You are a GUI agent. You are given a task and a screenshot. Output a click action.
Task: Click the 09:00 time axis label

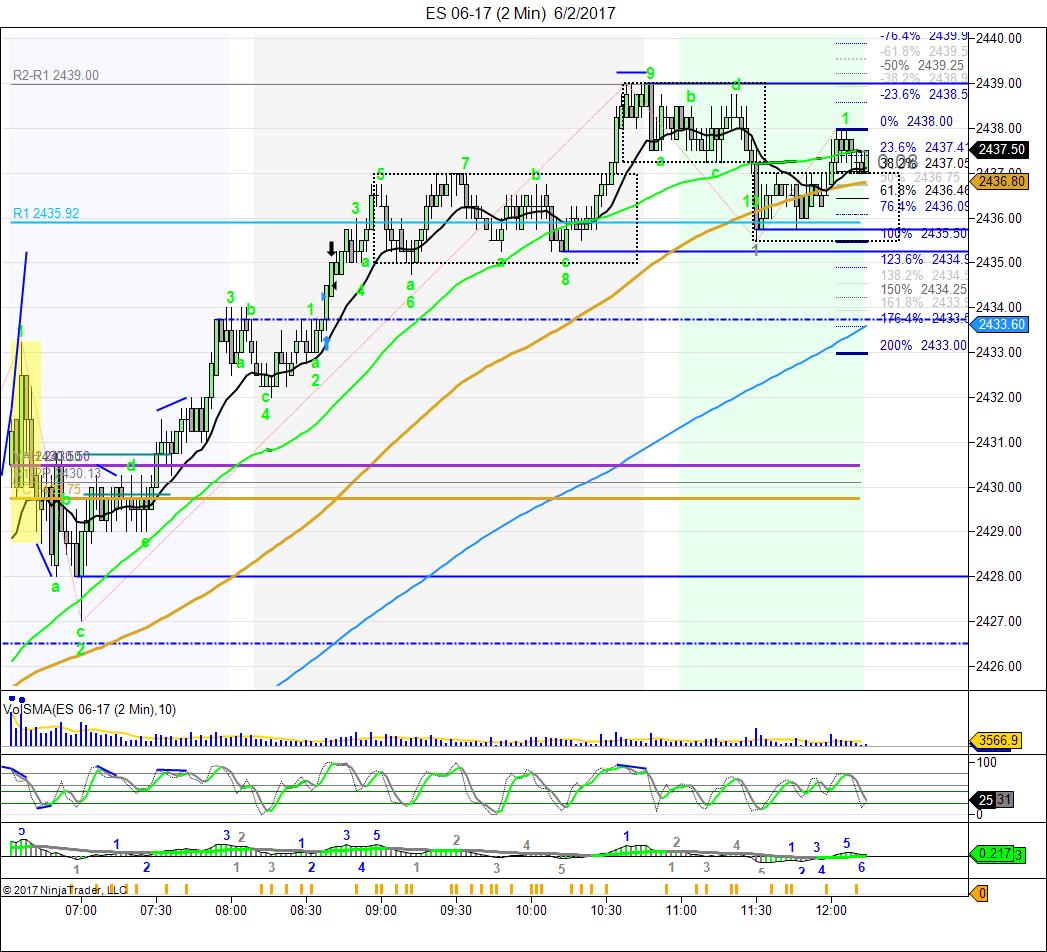coord(381,911)
